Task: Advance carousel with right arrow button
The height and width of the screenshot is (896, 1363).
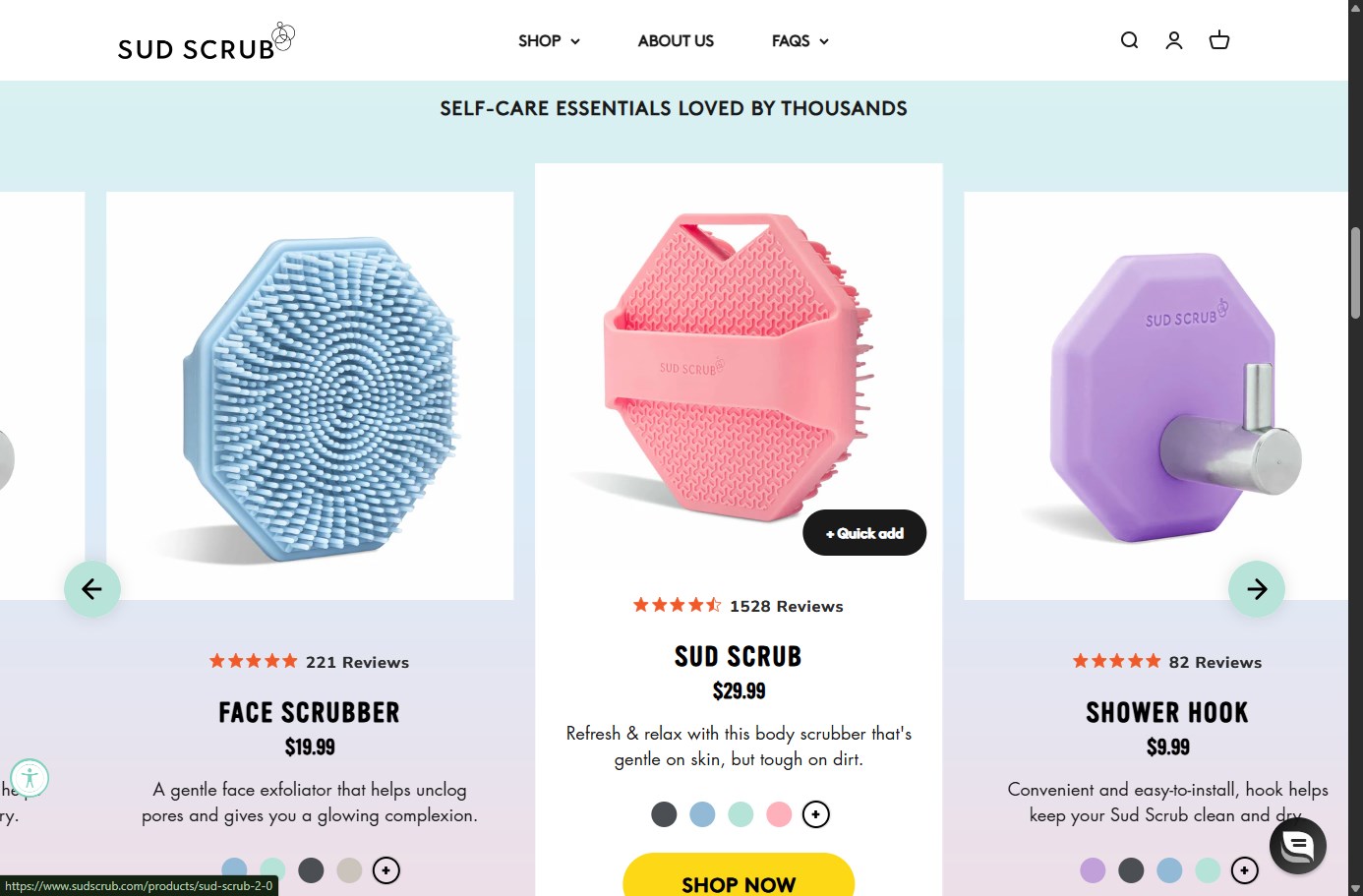Action: (1257, 589)
